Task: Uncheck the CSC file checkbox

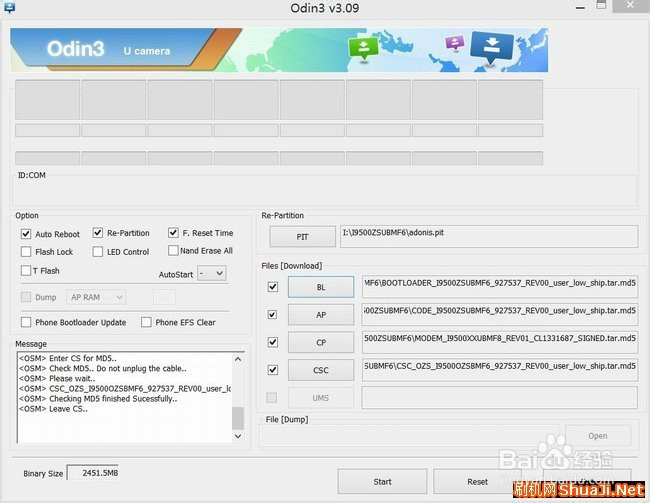Action: pos(273,369)
